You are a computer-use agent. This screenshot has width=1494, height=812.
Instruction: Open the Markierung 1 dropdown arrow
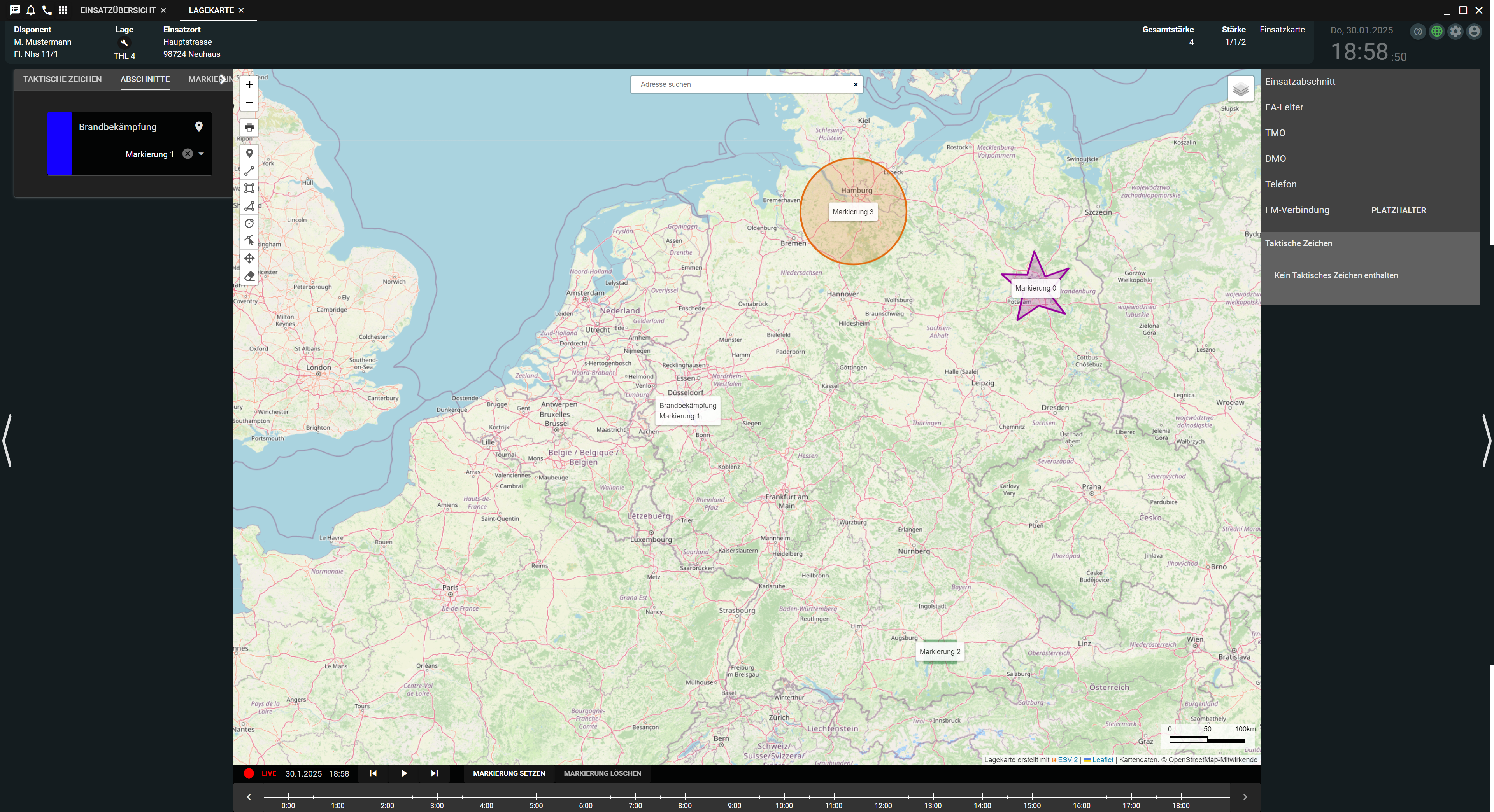tap(201, 154)
